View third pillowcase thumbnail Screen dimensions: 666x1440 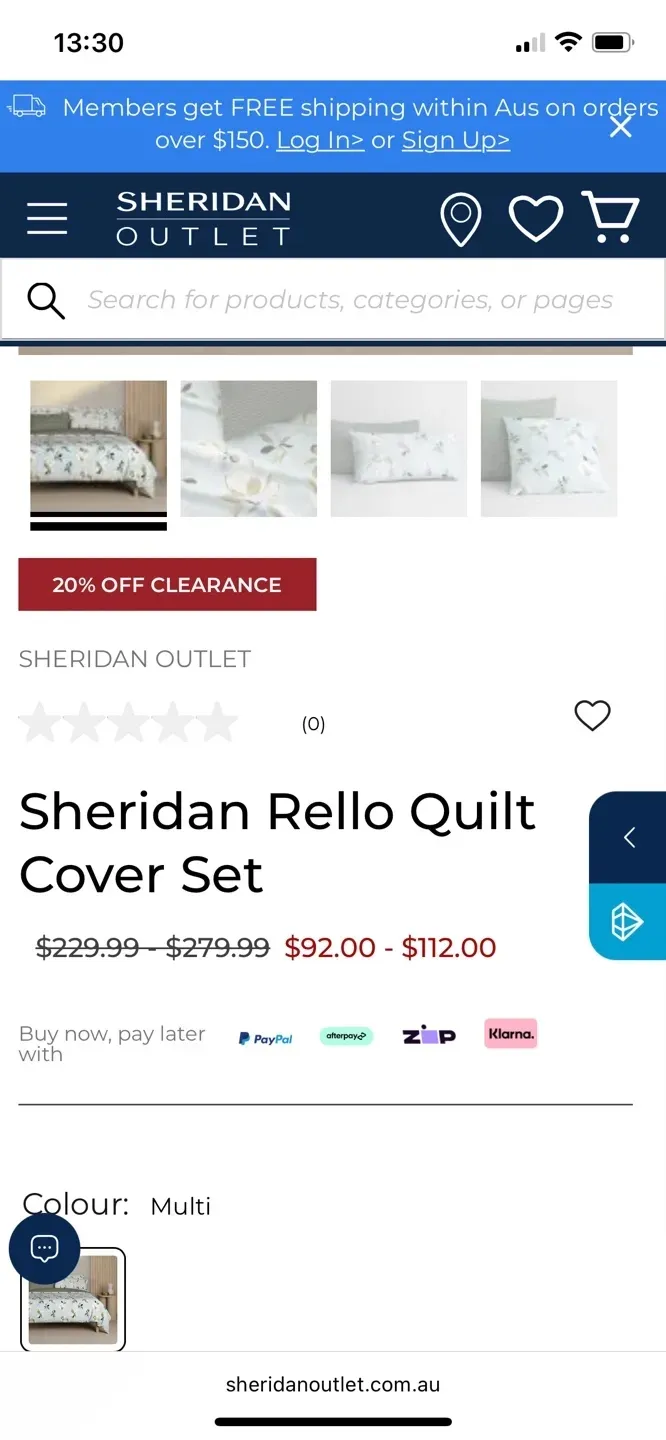click(x=399, y=448)
